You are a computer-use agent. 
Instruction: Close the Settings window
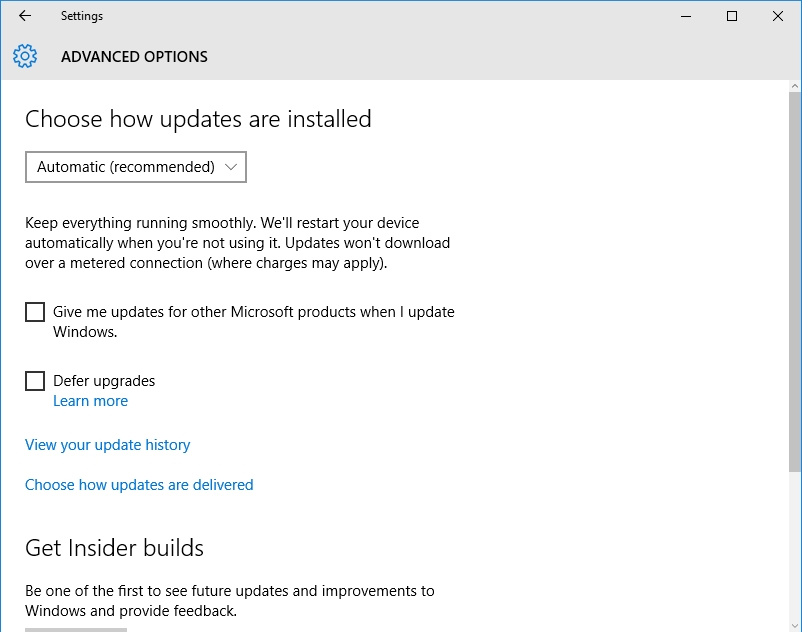coord(777,16)
